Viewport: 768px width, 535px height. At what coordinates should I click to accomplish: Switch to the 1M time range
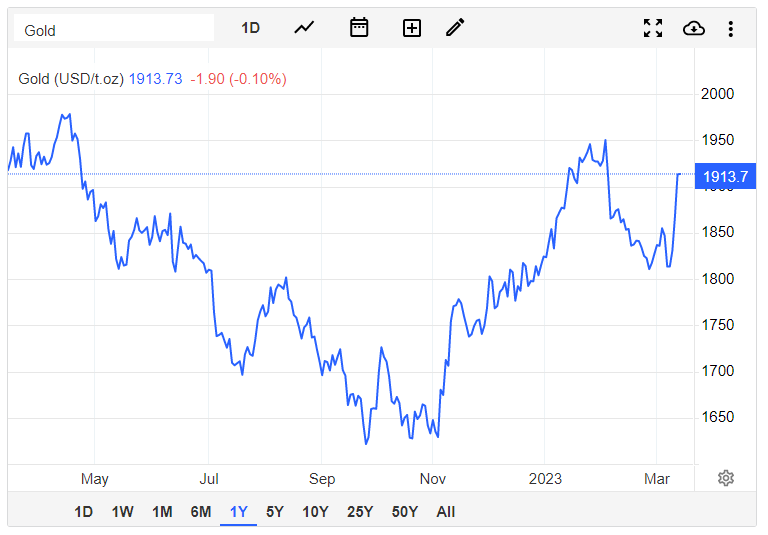(162, 512)
